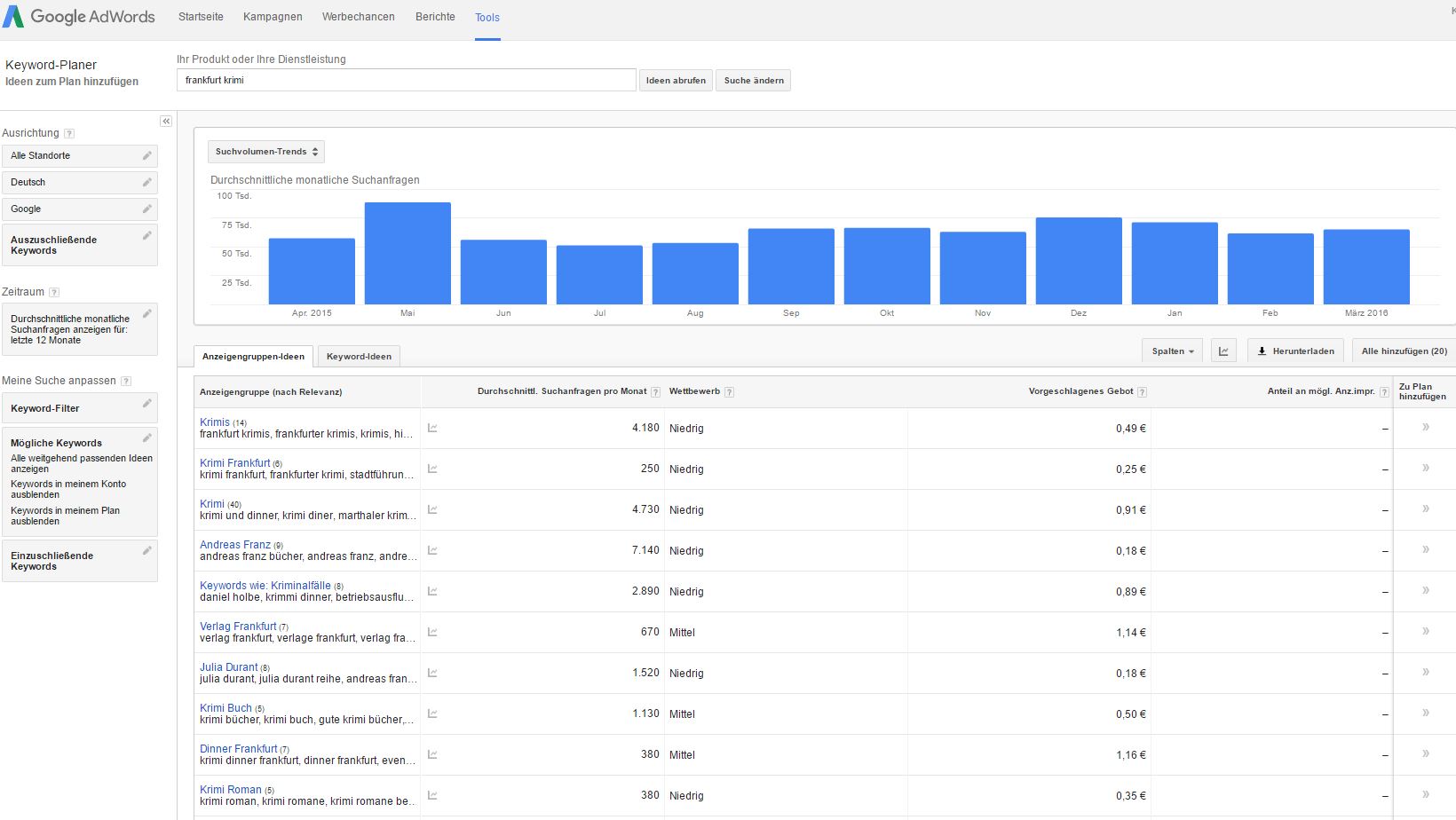Add Verlag Frankfurt group to plan arrow

pos(1426,631)
